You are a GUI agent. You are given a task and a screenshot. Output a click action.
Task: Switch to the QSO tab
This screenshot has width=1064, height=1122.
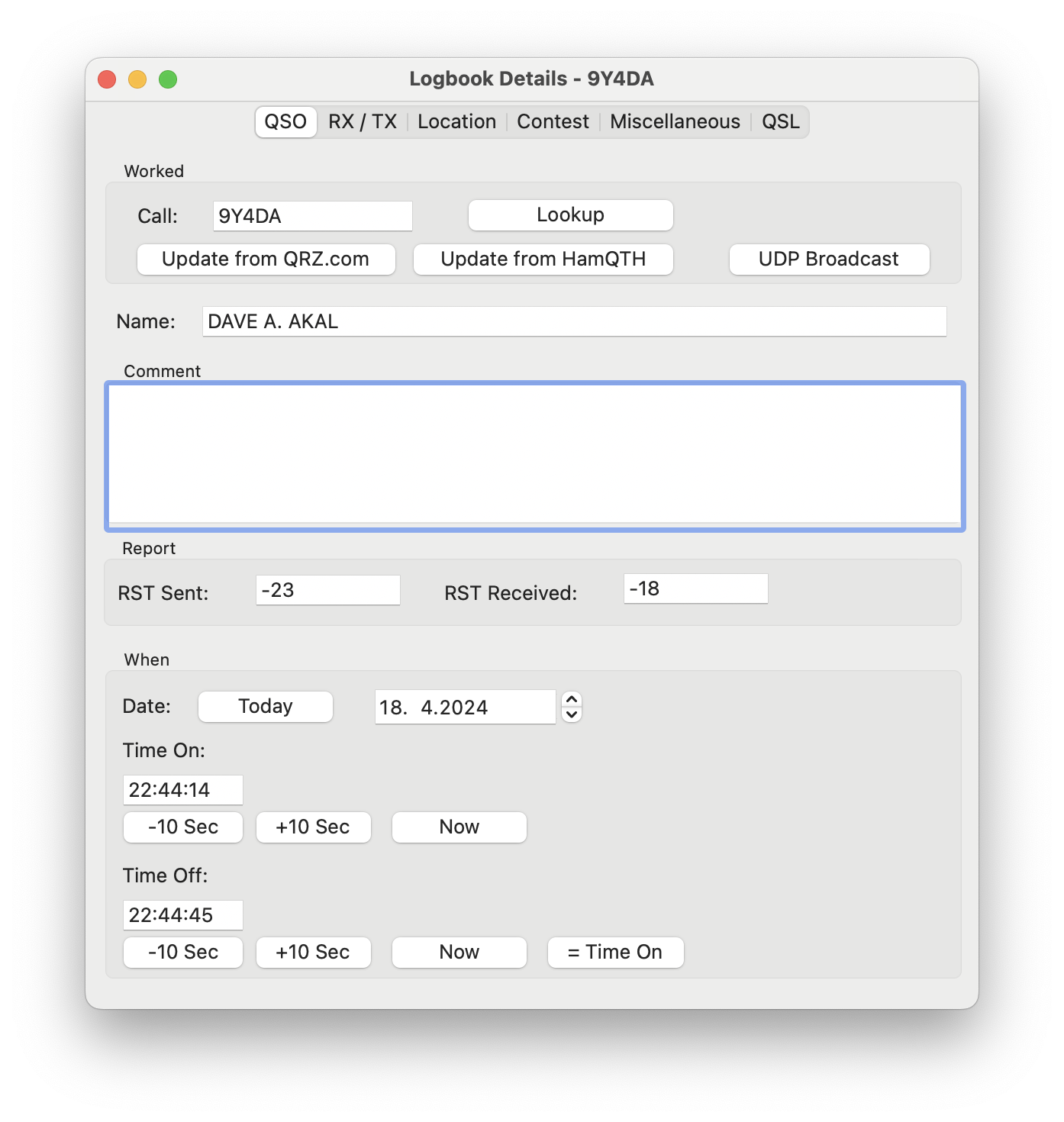(x=285, y=122)
